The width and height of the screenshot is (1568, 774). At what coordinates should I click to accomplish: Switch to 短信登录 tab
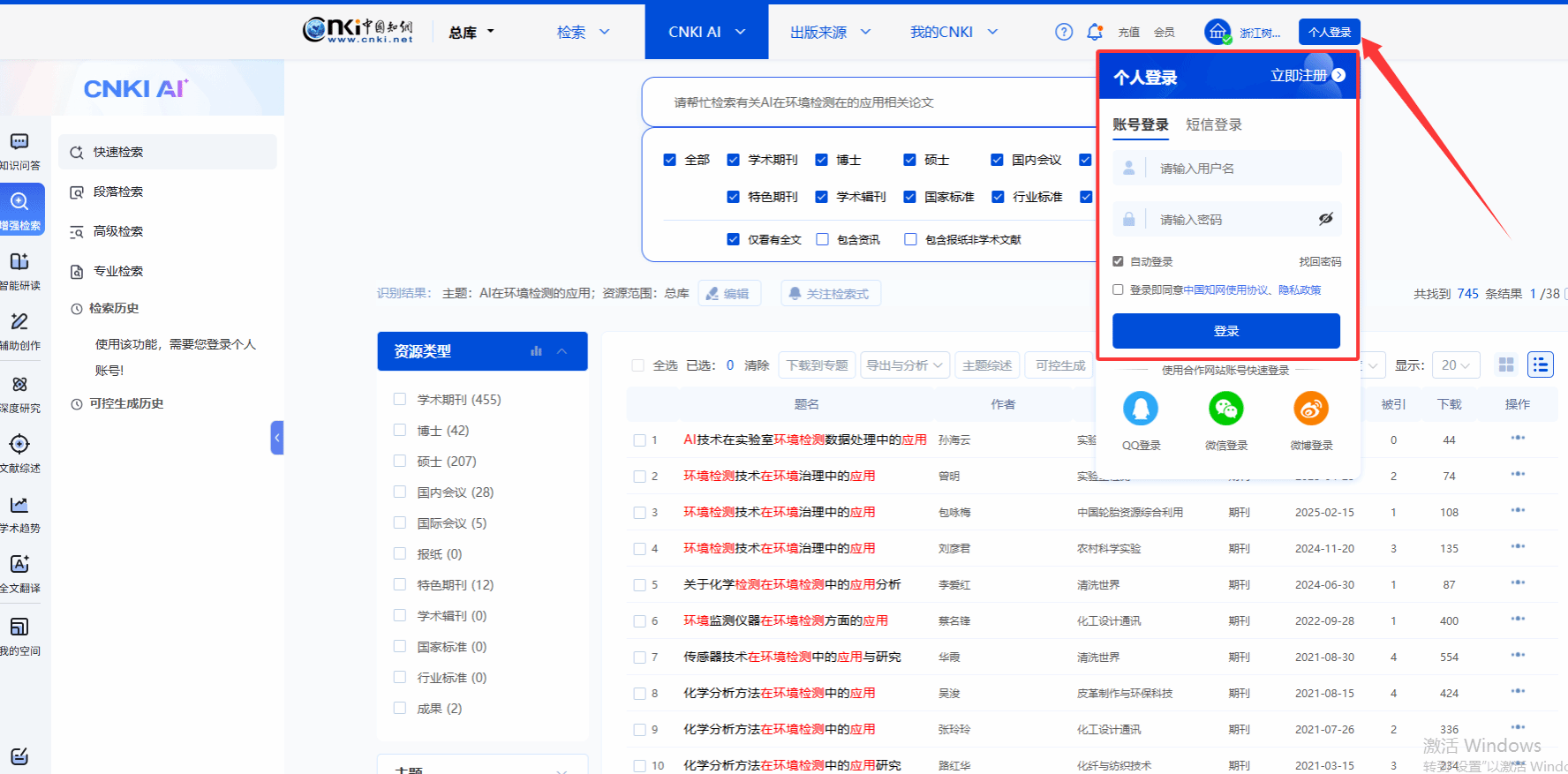coord(1213,124)
